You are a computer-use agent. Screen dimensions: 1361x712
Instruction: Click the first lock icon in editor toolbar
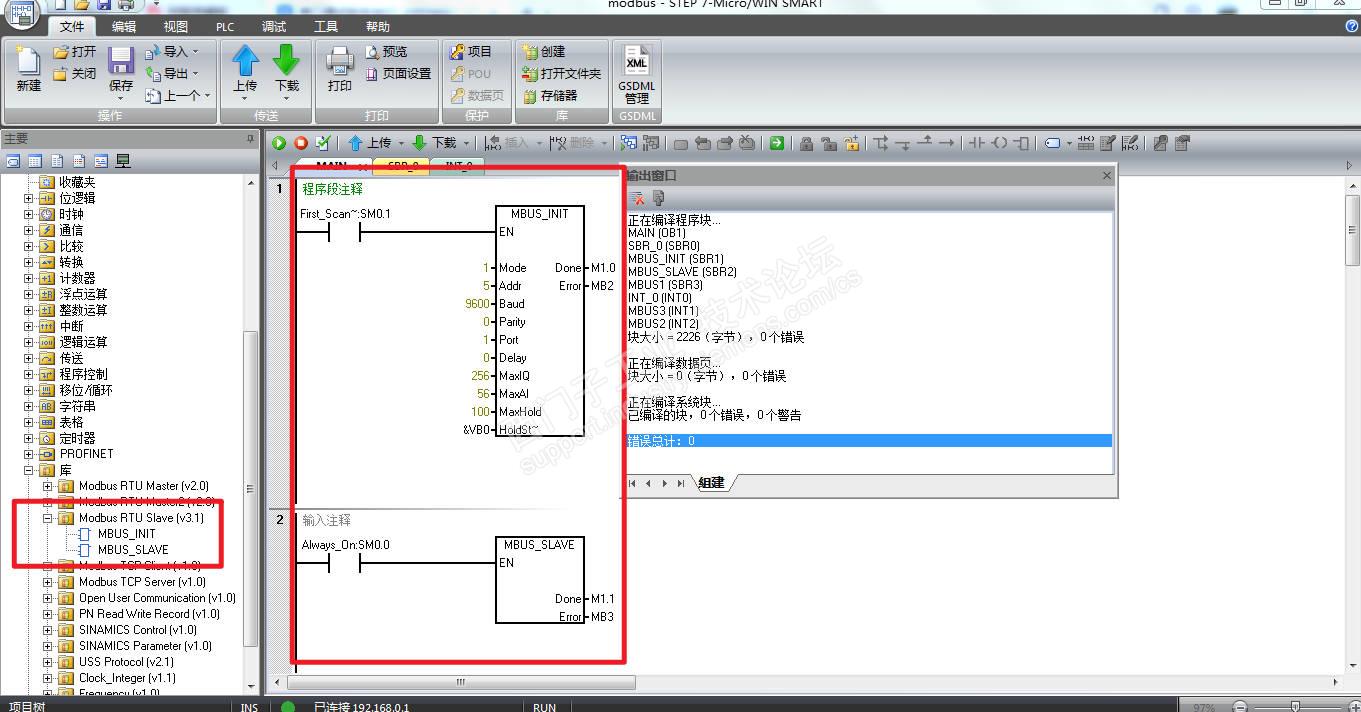pyautogui.click(x=806, y=144)
